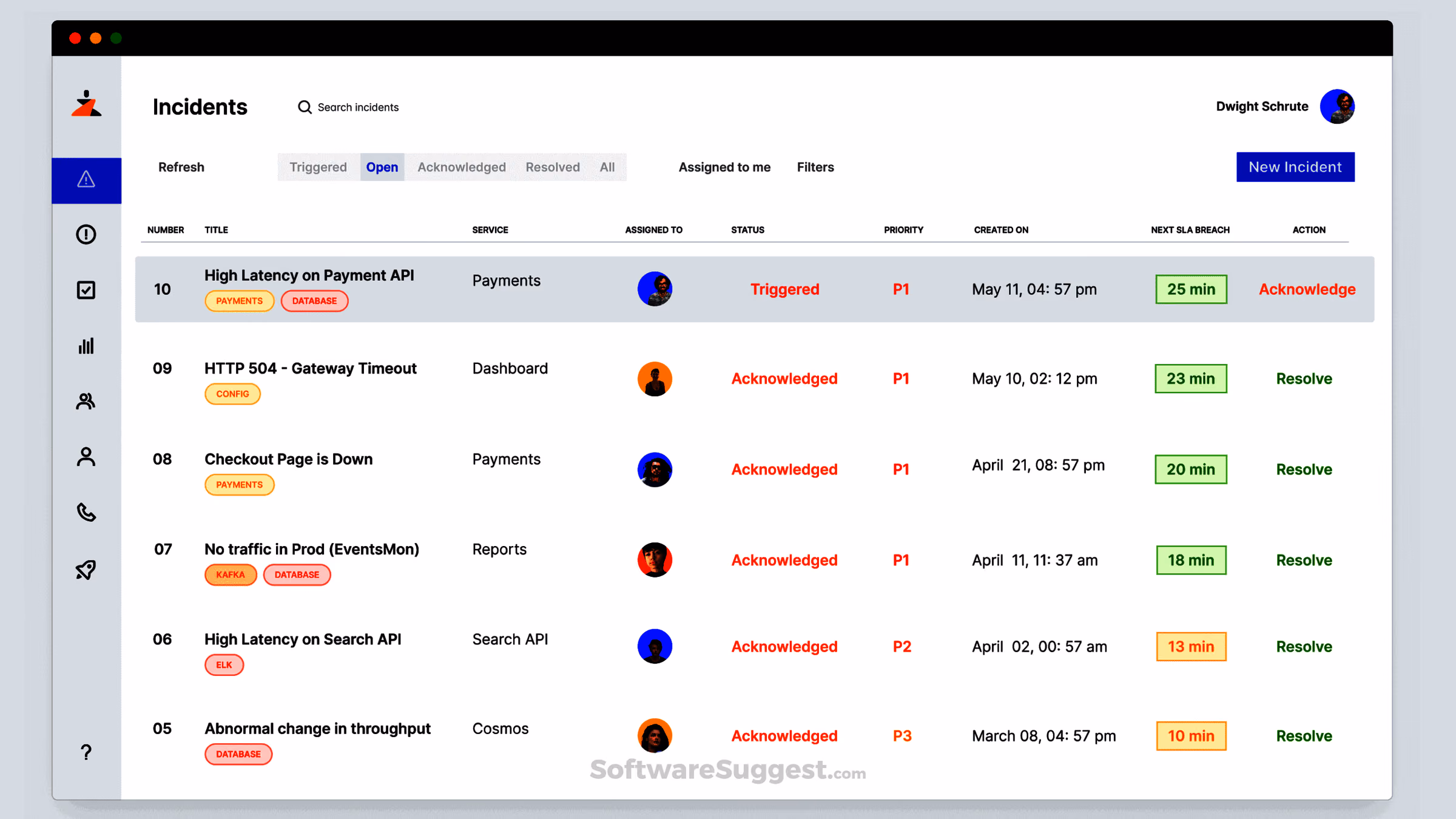Resolve the No traffic in Prod incident
This screenshot has height=819, width=1456.
(x=1304, y=560)
